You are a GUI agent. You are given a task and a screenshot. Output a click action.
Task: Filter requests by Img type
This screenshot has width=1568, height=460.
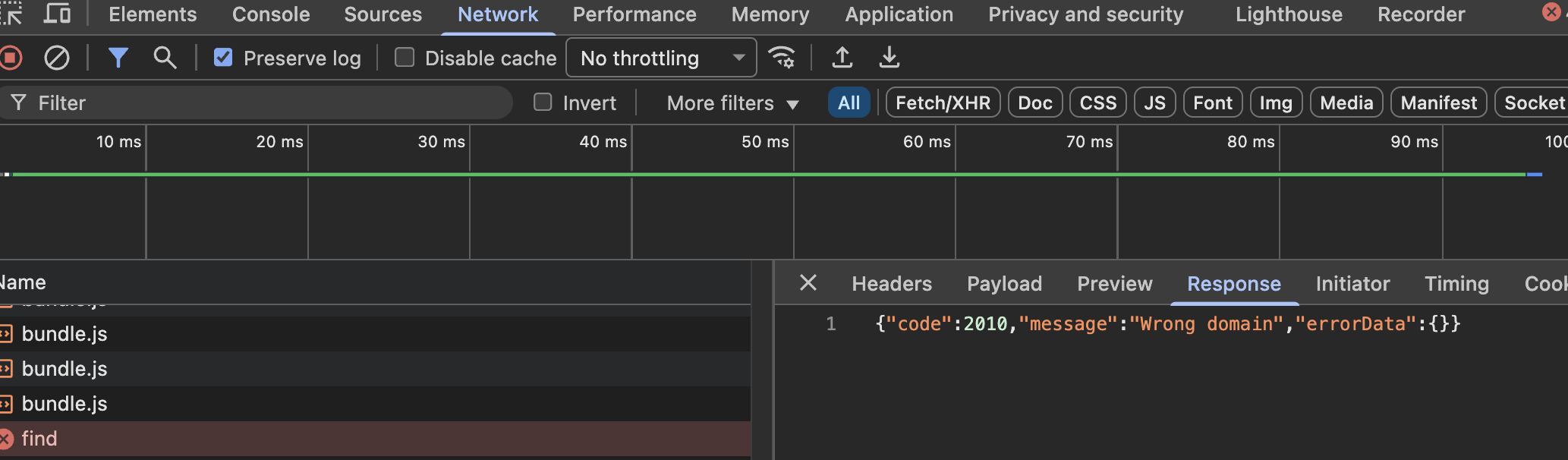1275,103
